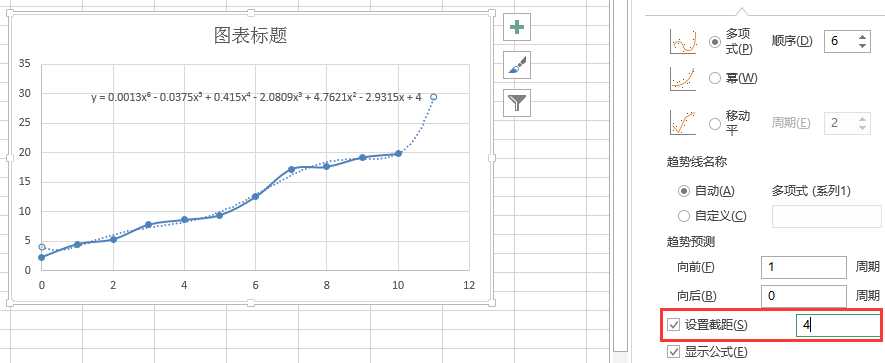Toggle the 显示公式(E) checkbox
This screenshot has width=885, height=363.
click(673, 352)
